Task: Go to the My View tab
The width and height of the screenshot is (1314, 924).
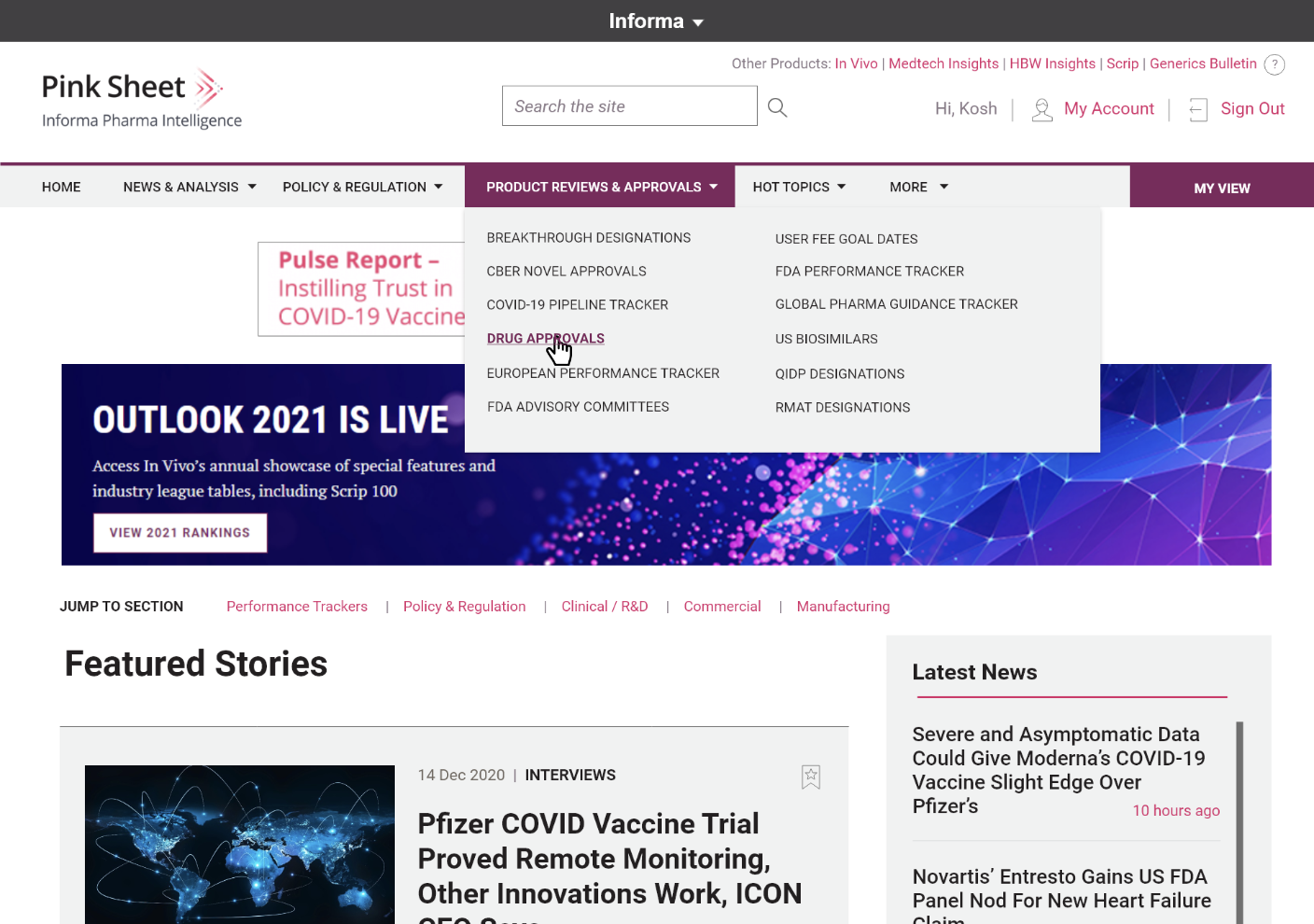Action: pos(1221,188)
